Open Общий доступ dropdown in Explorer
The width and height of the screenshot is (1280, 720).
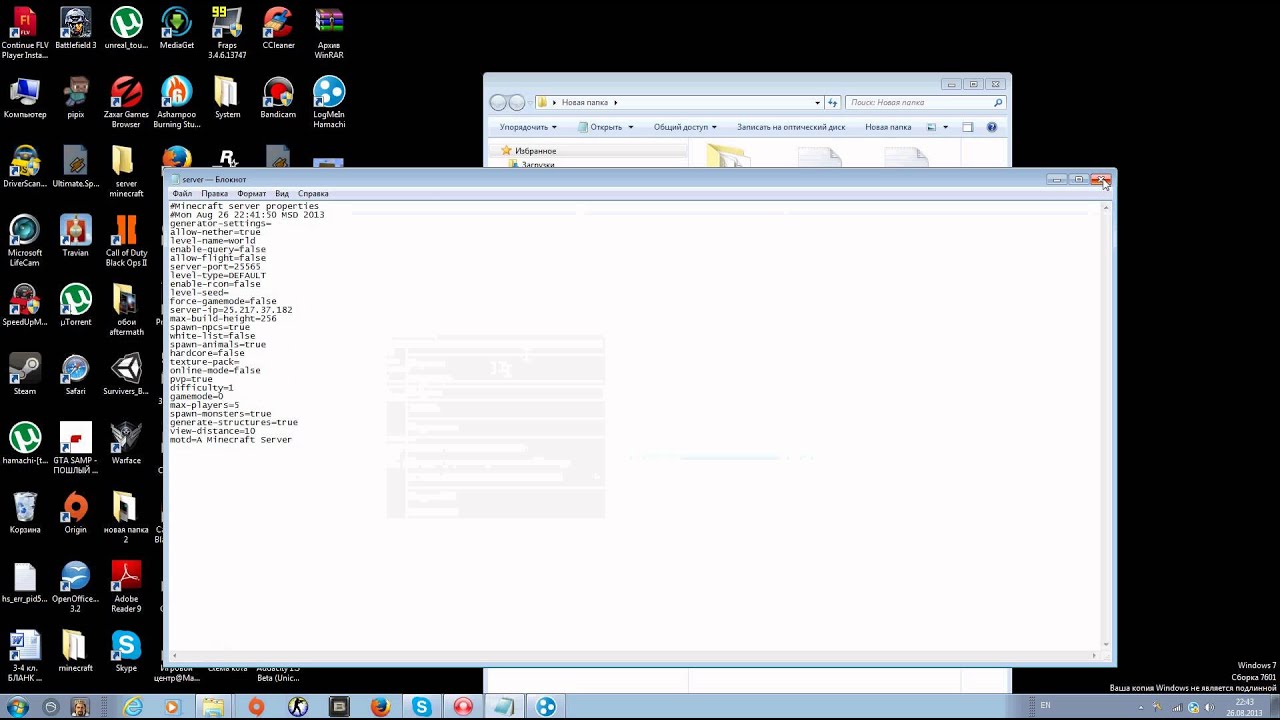pyautogui.click(x=685, y=127)
